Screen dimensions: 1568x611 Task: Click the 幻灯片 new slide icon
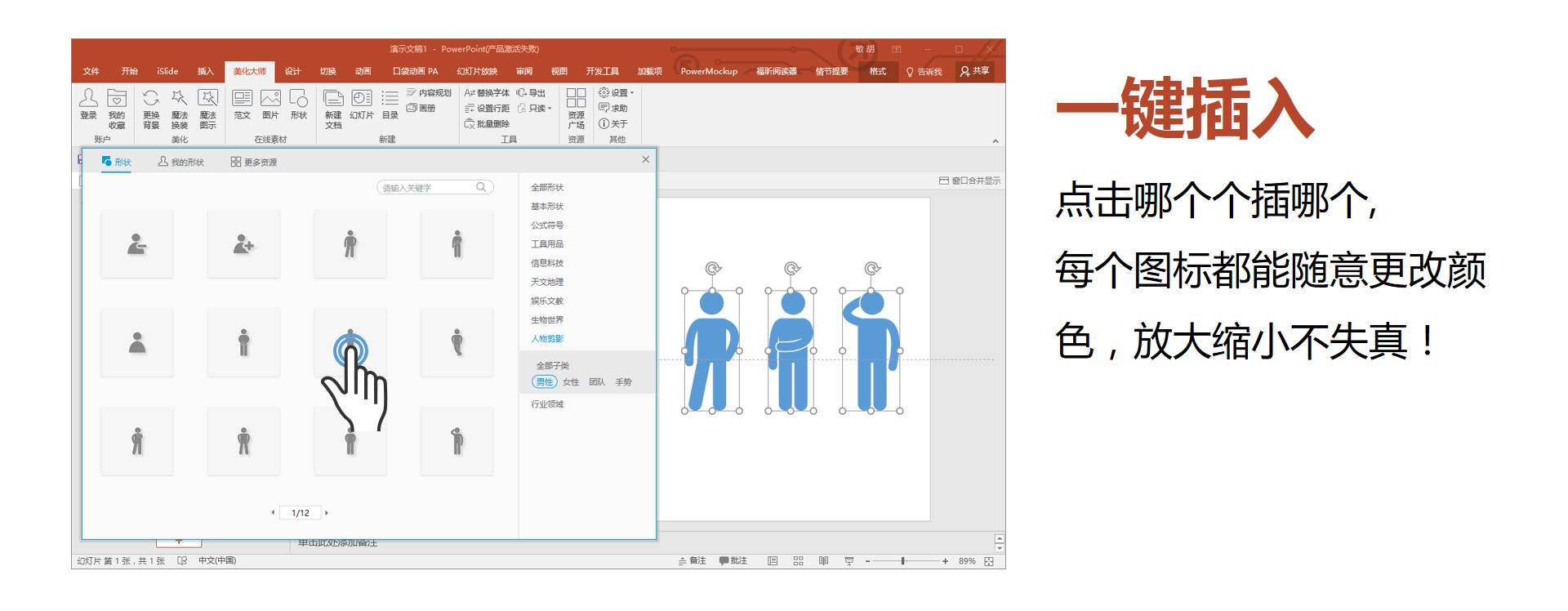pos(362,105)
